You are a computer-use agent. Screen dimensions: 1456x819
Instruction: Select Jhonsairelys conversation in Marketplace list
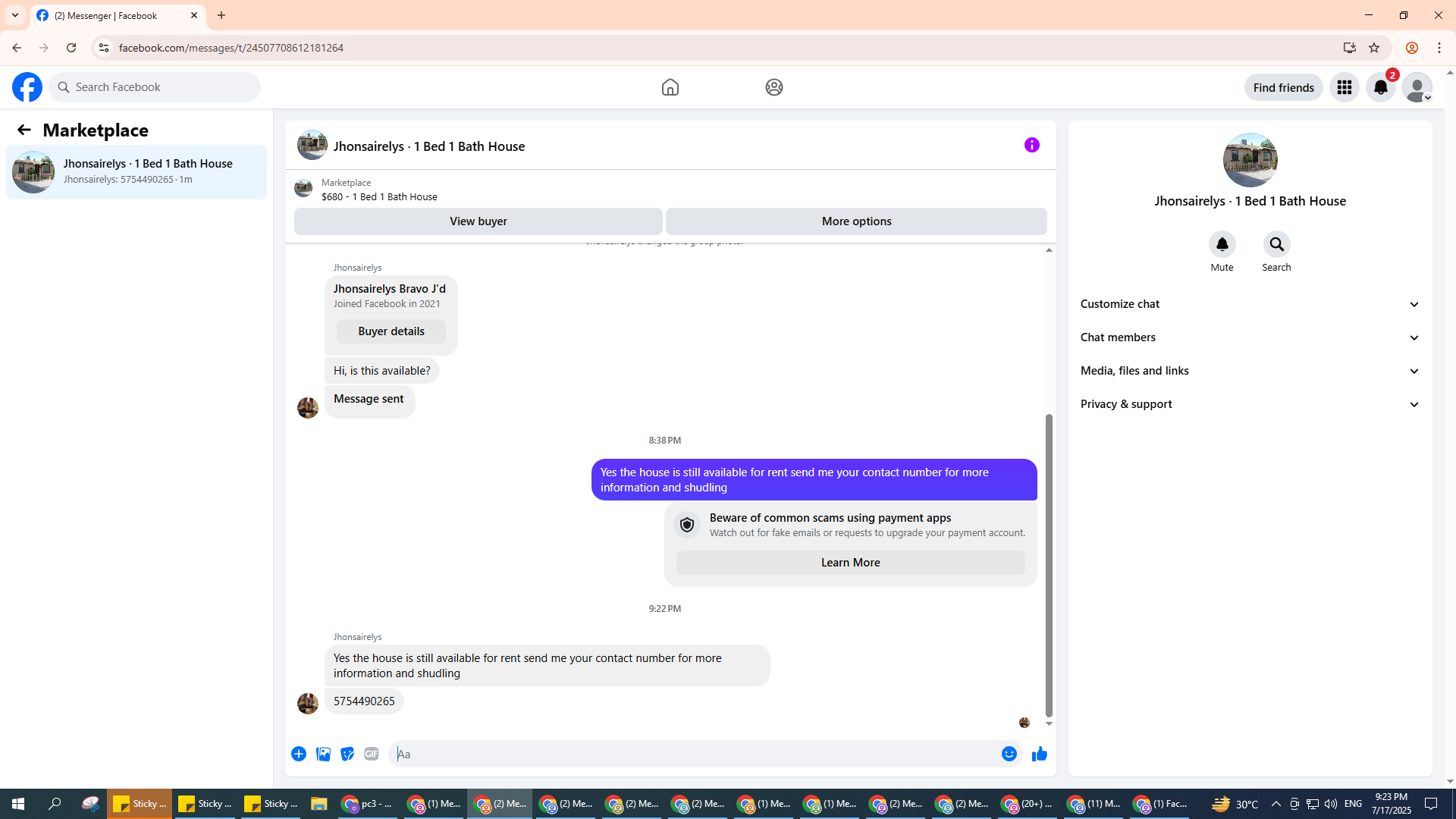coord(136,172)
